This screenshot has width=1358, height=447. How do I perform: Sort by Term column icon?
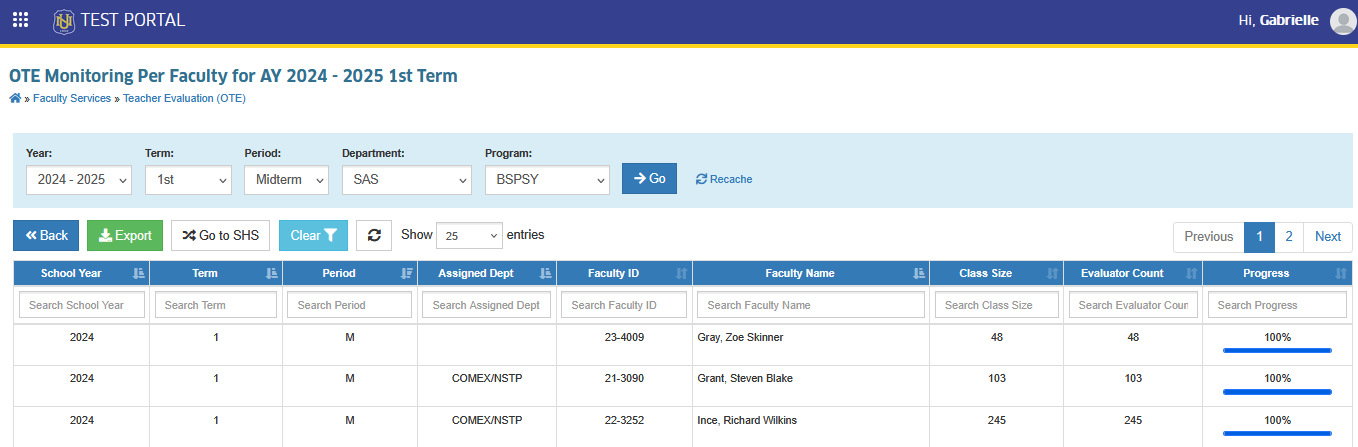coord(272,273)
